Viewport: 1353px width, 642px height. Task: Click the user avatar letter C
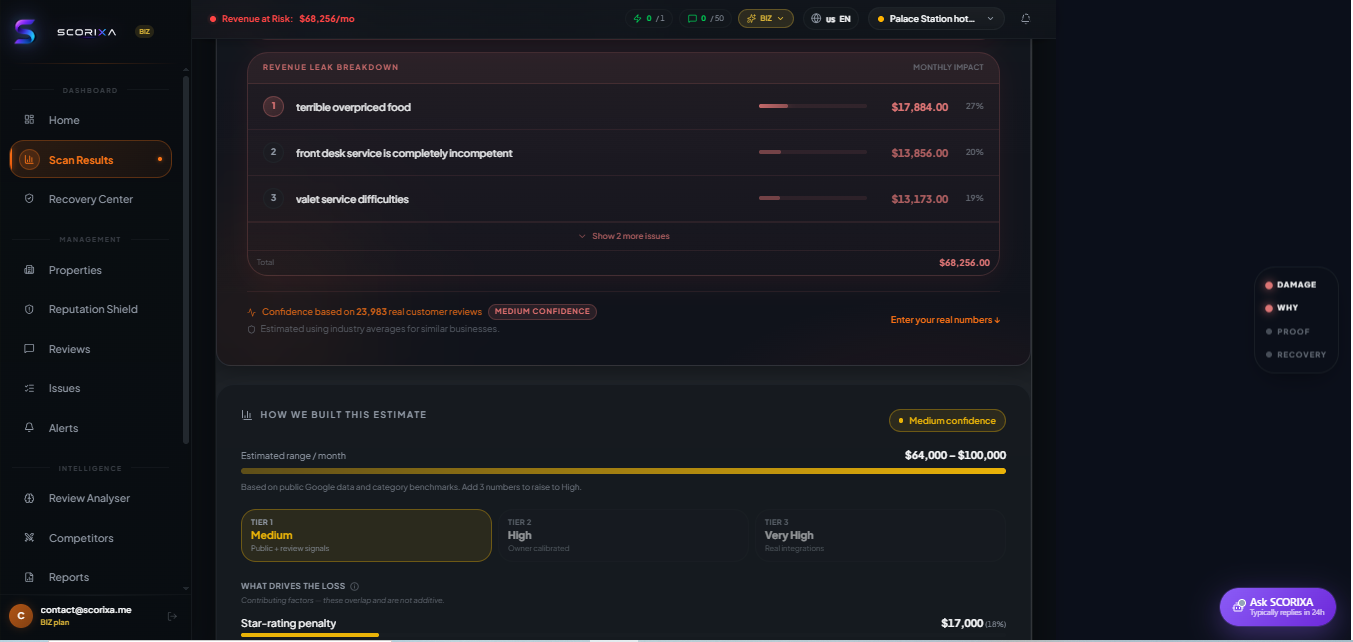tap(21, 615)
